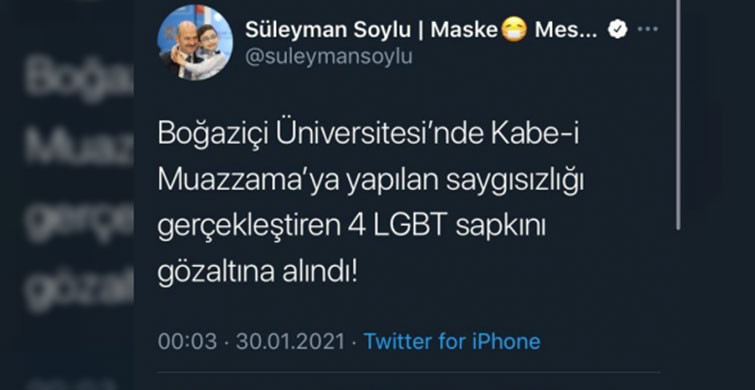
Task: Click the 'gözaltına alındı!' last line
Action: pyautogui.click(x=258, y=273)
